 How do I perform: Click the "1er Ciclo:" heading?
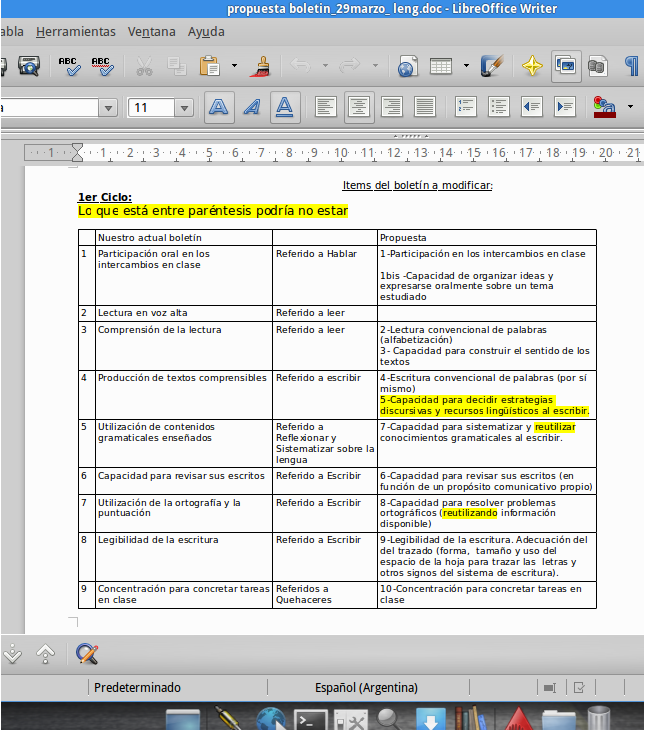pyautogui.click(x=105, y=197)
